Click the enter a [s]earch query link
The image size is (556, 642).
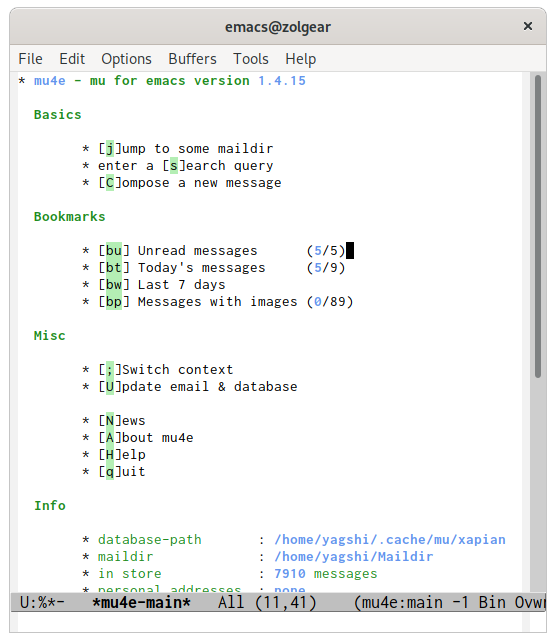tap(185, 165)
